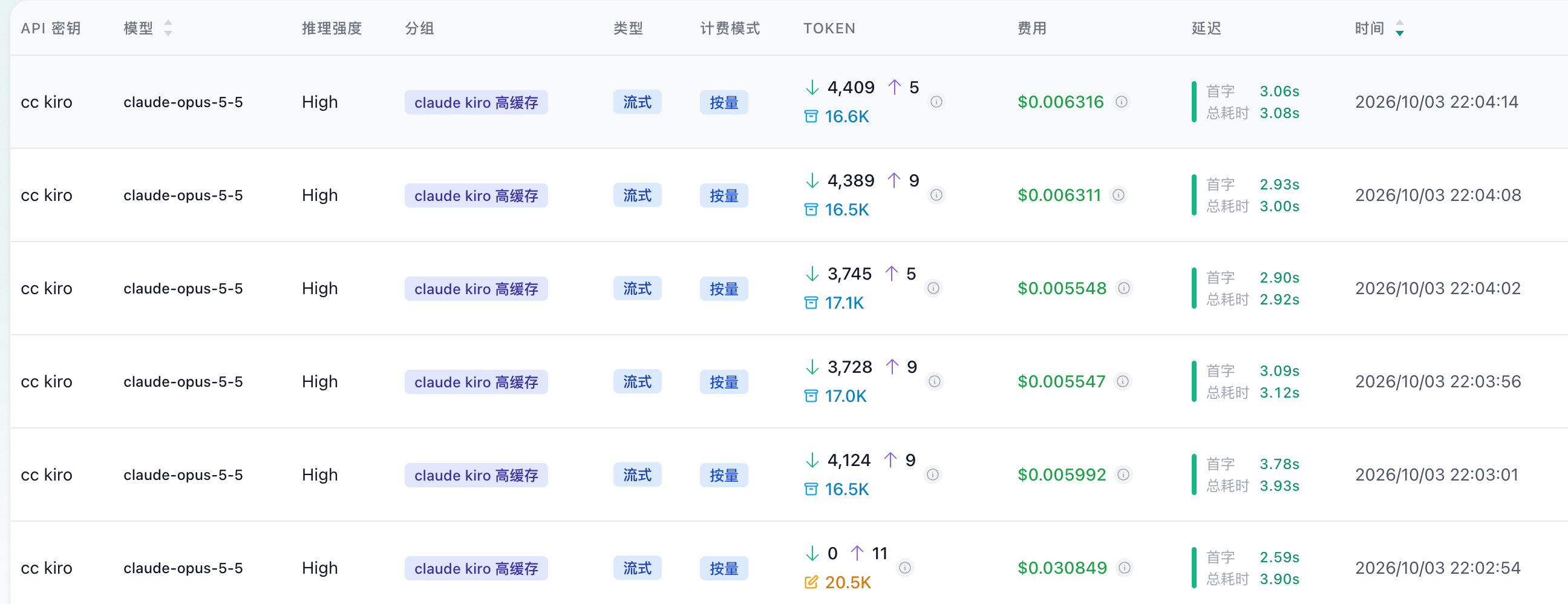Open token info icon for the 22:02:54 row
Image resolution: width=1568 pixels, height=604 pixels.
tap(905, 568)
